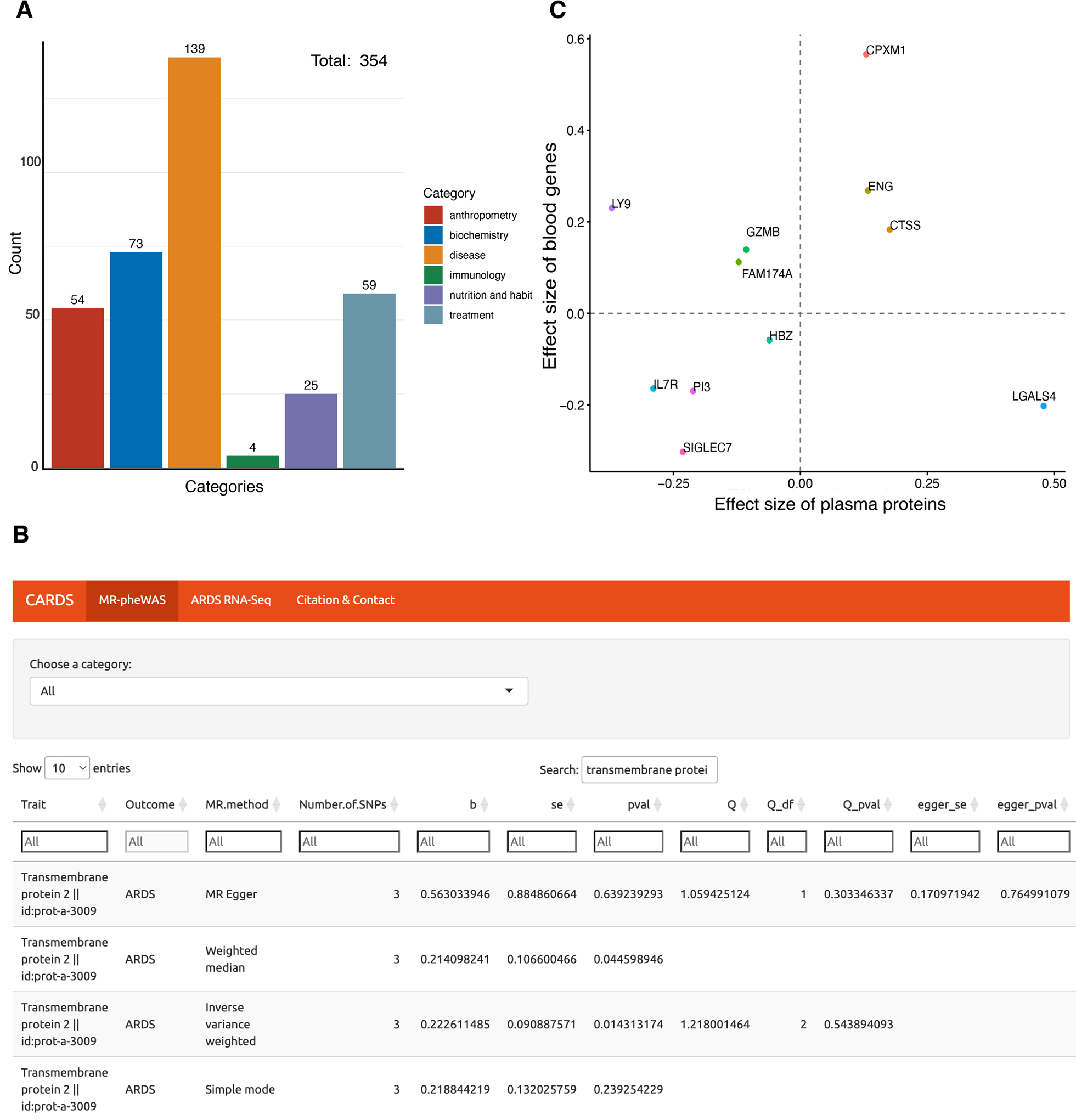Click the LGALS4 scatter point
The height and width of the screenshot is (1120, 1076).
(x=1044, y=406)
